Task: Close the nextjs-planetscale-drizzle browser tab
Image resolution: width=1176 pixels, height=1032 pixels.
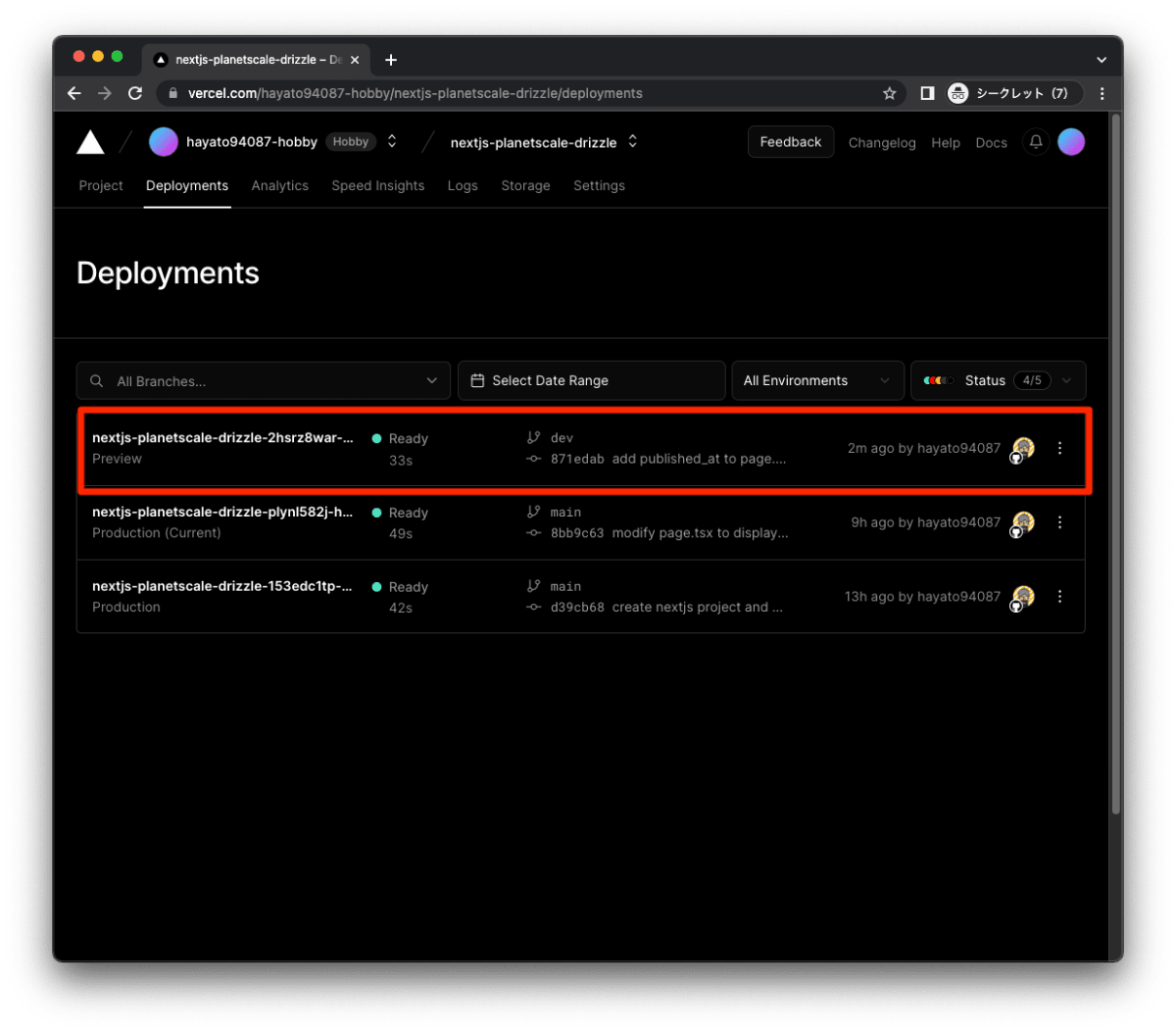Action: pyautogui.click(x=355, y=60)
